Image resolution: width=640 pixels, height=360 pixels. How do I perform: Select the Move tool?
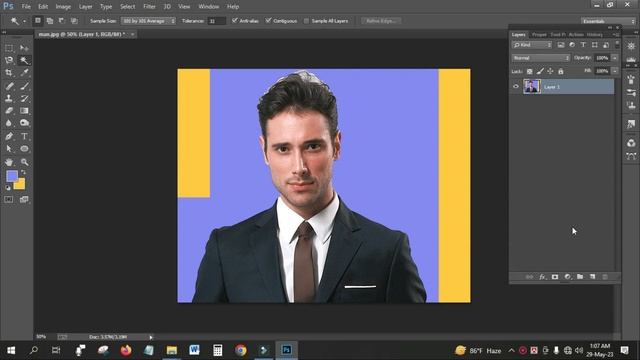(24, 48)
